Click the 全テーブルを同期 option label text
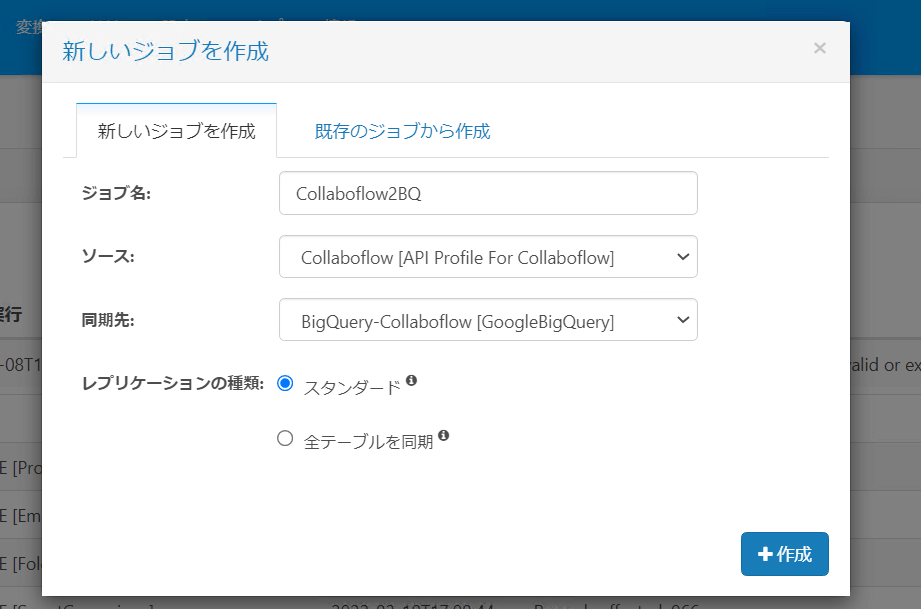The image size is (921, 609). coord(368,442)
